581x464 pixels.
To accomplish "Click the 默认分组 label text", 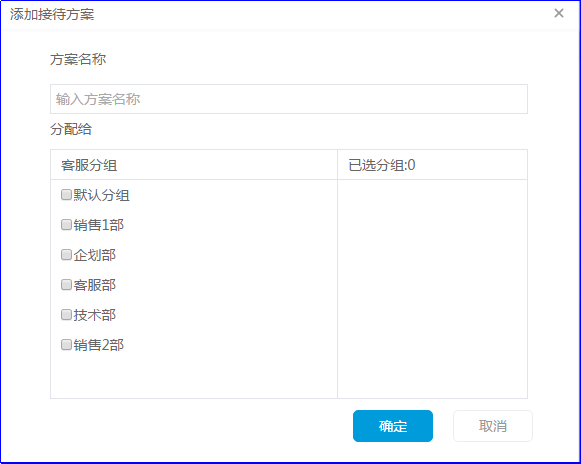I will (101, 195).
